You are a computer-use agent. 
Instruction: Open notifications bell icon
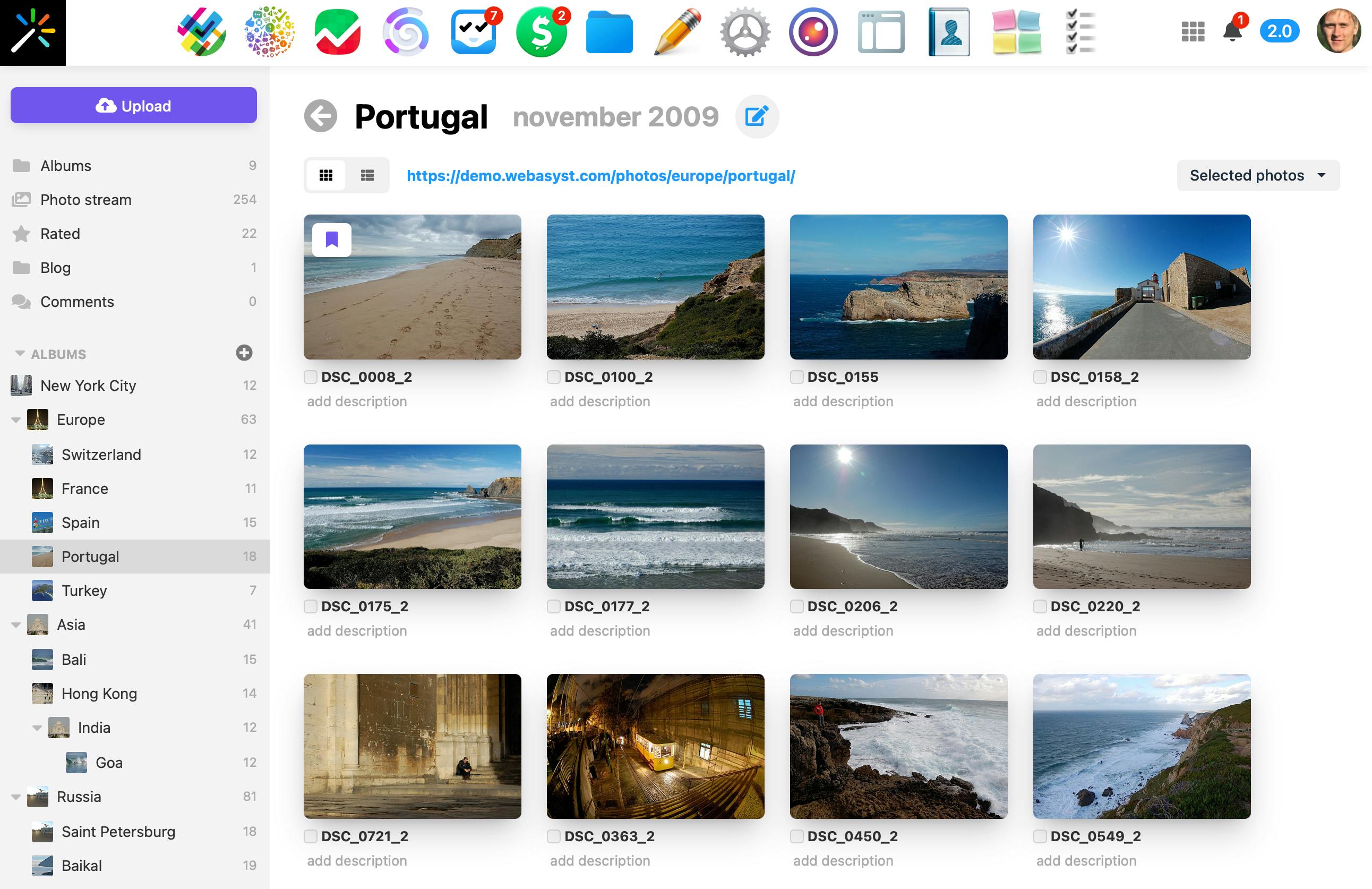pyautogui.click(x=1232, y=31)
